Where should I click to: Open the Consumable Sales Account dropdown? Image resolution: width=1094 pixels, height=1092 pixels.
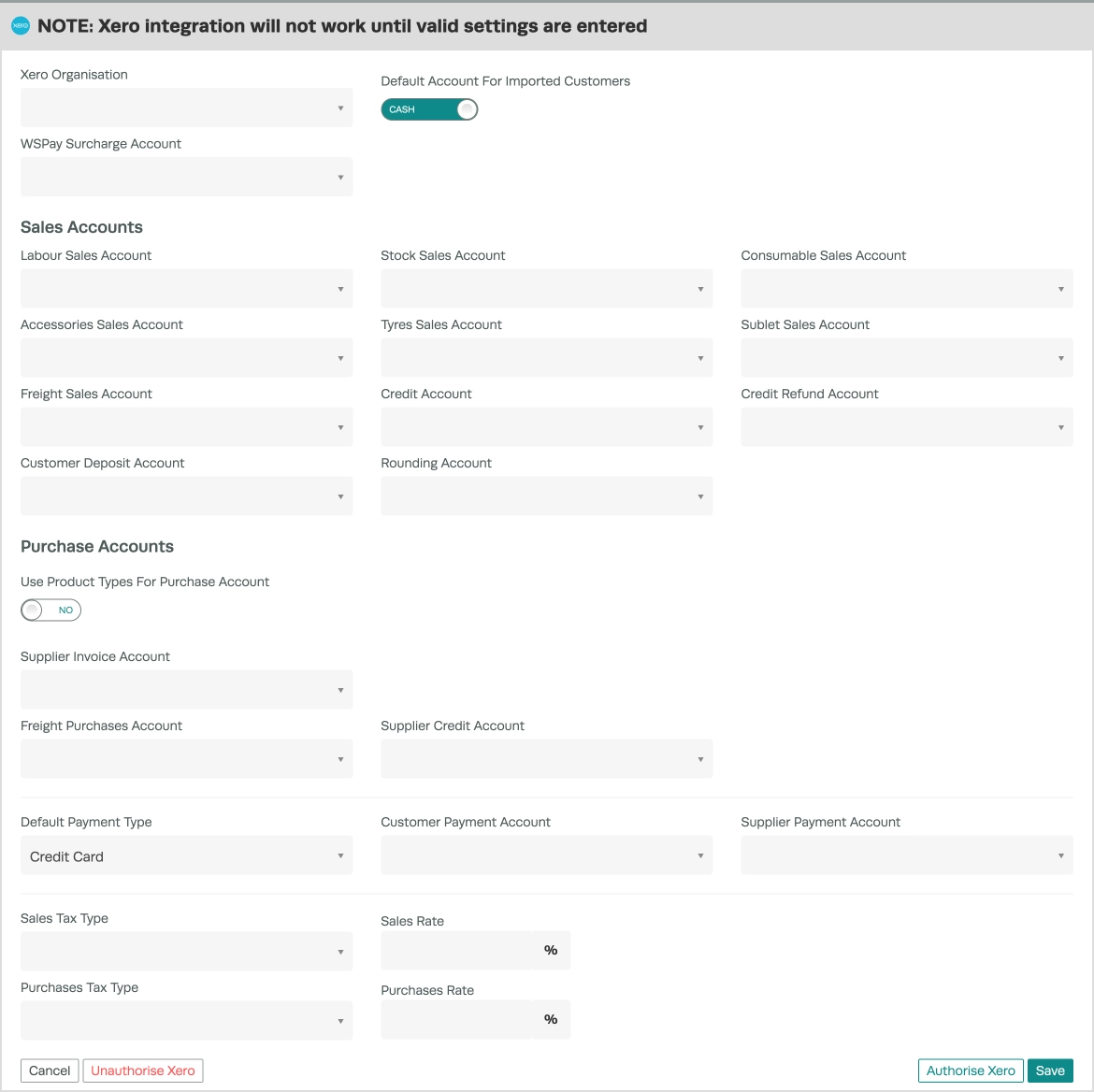[907, 288]
